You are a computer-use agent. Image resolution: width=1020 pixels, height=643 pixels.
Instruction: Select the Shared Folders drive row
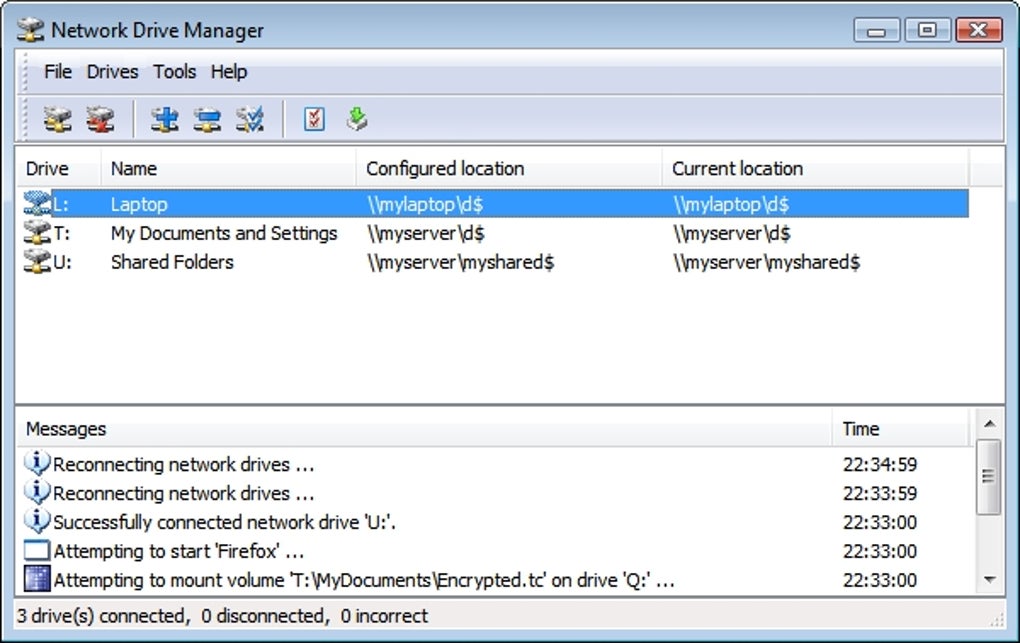[172, 262]
